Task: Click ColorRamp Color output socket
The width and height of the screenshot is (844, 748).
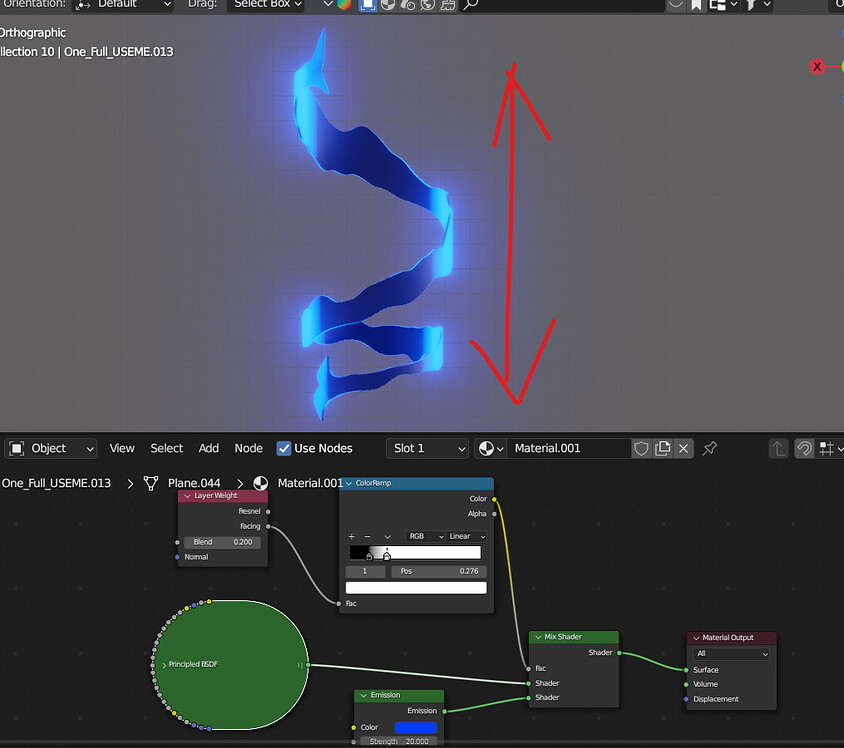Action: 494,499
